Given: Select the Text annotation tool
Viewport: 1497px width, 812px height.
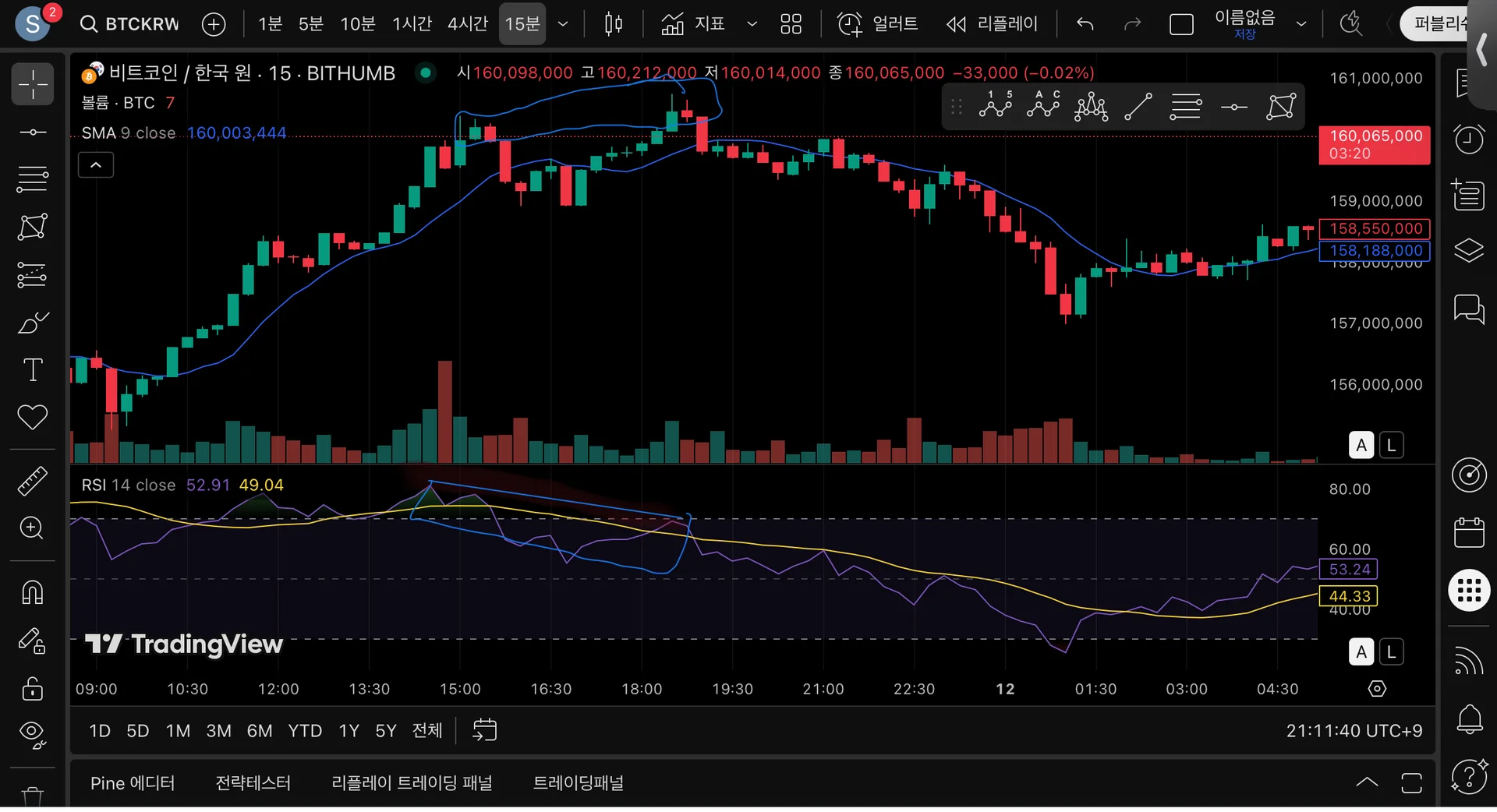Looking at the screenshot, I should tap(33, 369).
